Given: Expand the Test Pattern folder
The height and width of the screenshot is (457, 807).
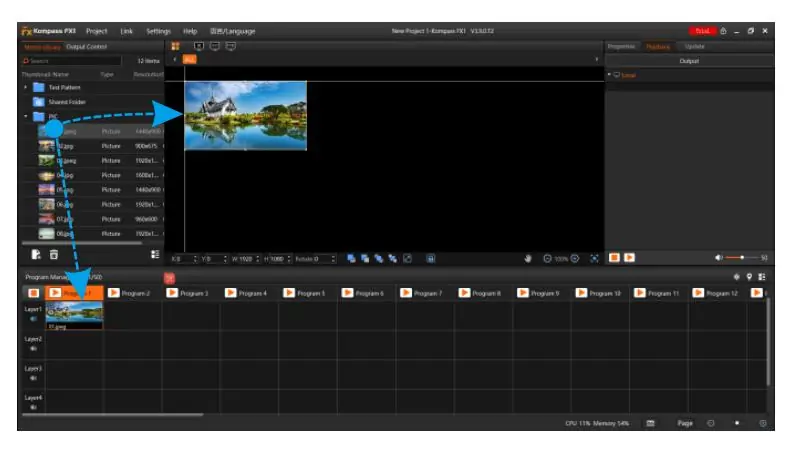Looking at the screenshot, I should coord(26,87).
